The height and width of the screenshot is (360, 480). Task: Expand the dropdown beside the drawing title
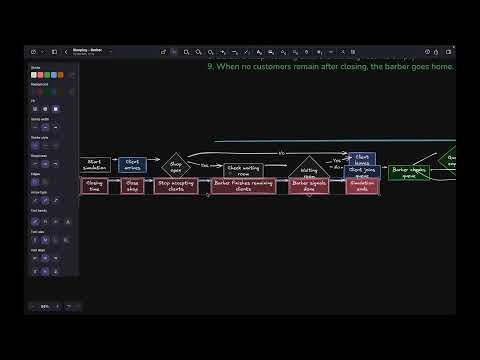tap(110, 52)
